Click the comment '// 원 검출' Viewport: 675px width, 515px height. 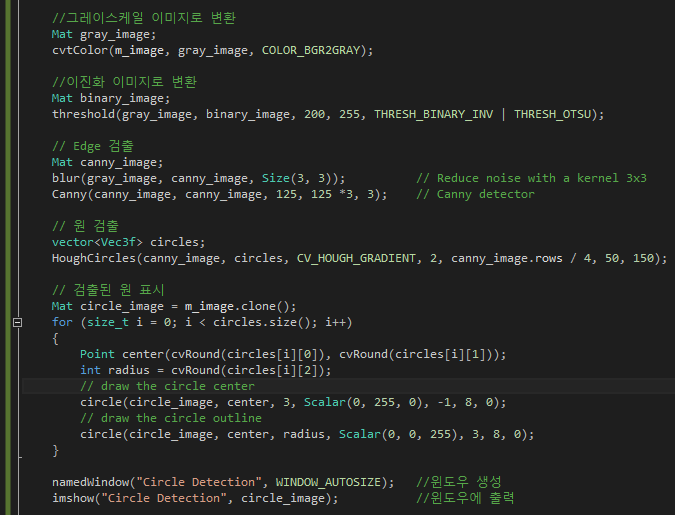click(85, 226)
